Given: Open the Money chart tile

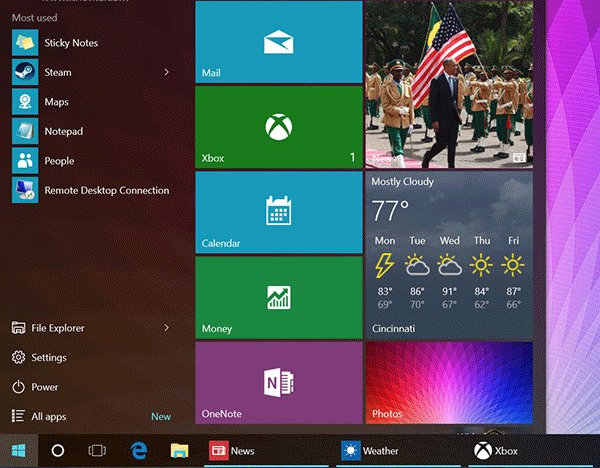Looking at the screenshot, I should 279,298.
